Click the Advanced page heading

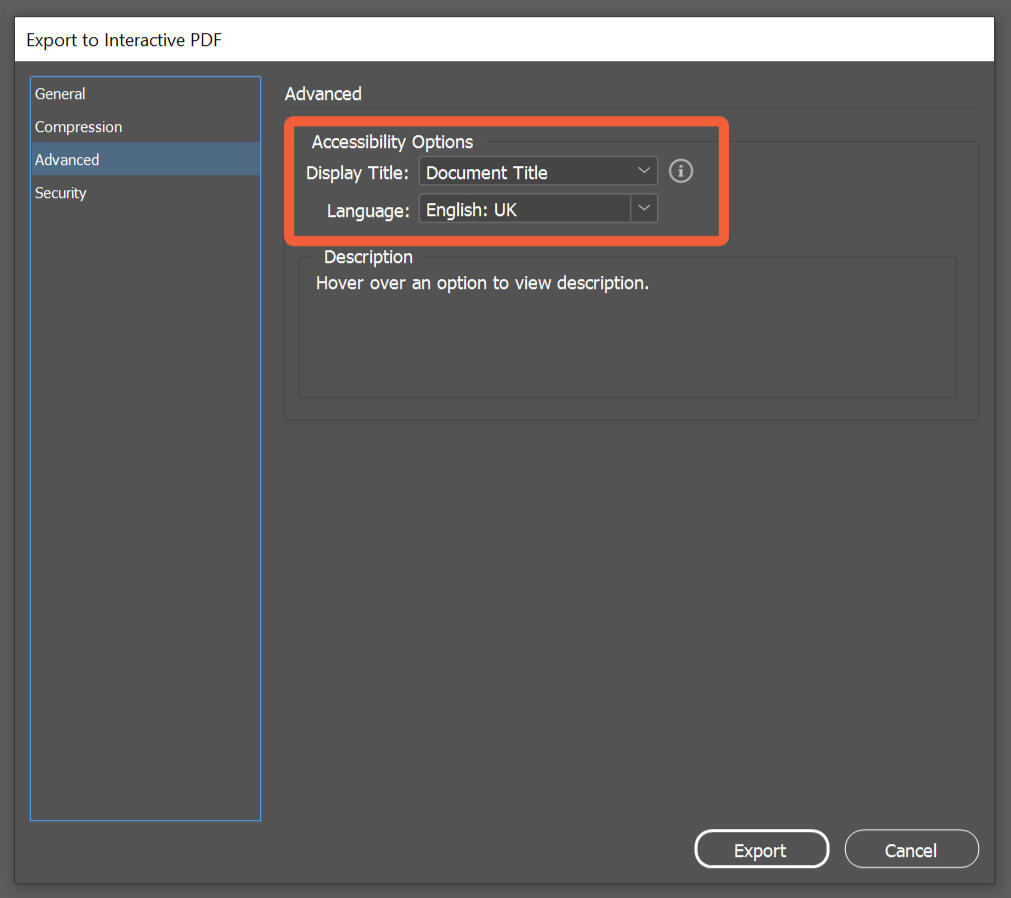tap(323, 93)
